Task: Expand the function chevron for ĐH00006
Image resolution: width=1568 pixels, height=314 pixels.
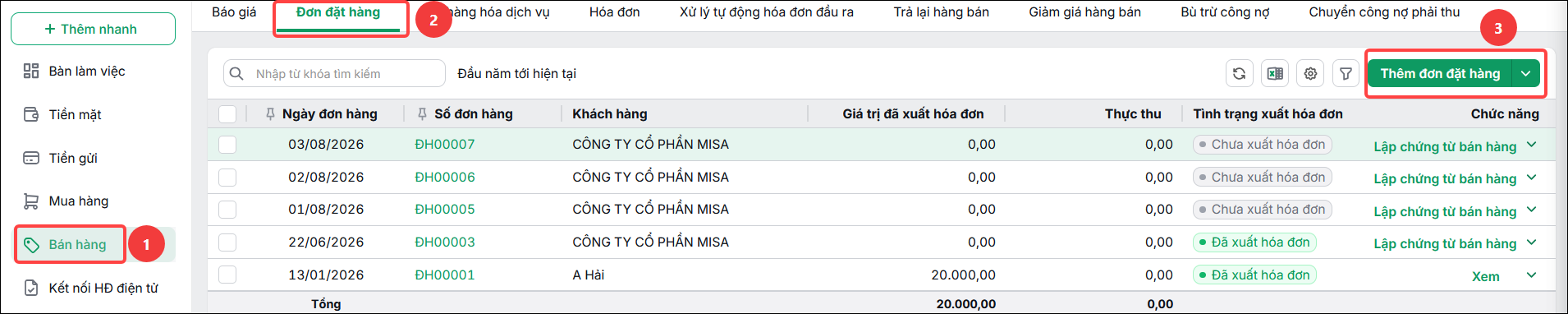Action: point(1531,178)
